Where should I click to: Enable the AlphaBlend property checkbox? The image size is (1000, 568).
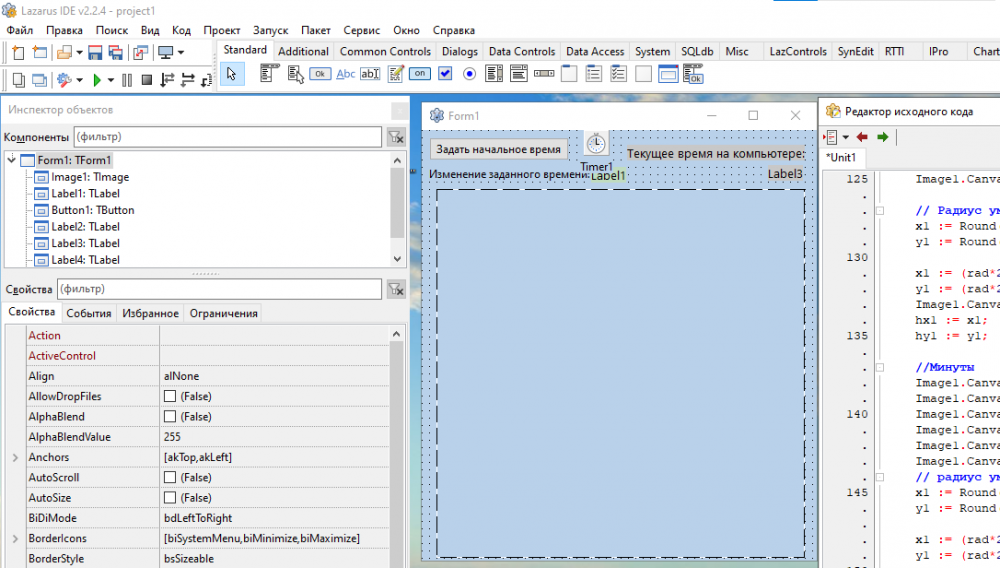pyautogui.click(x=170, y=417)
